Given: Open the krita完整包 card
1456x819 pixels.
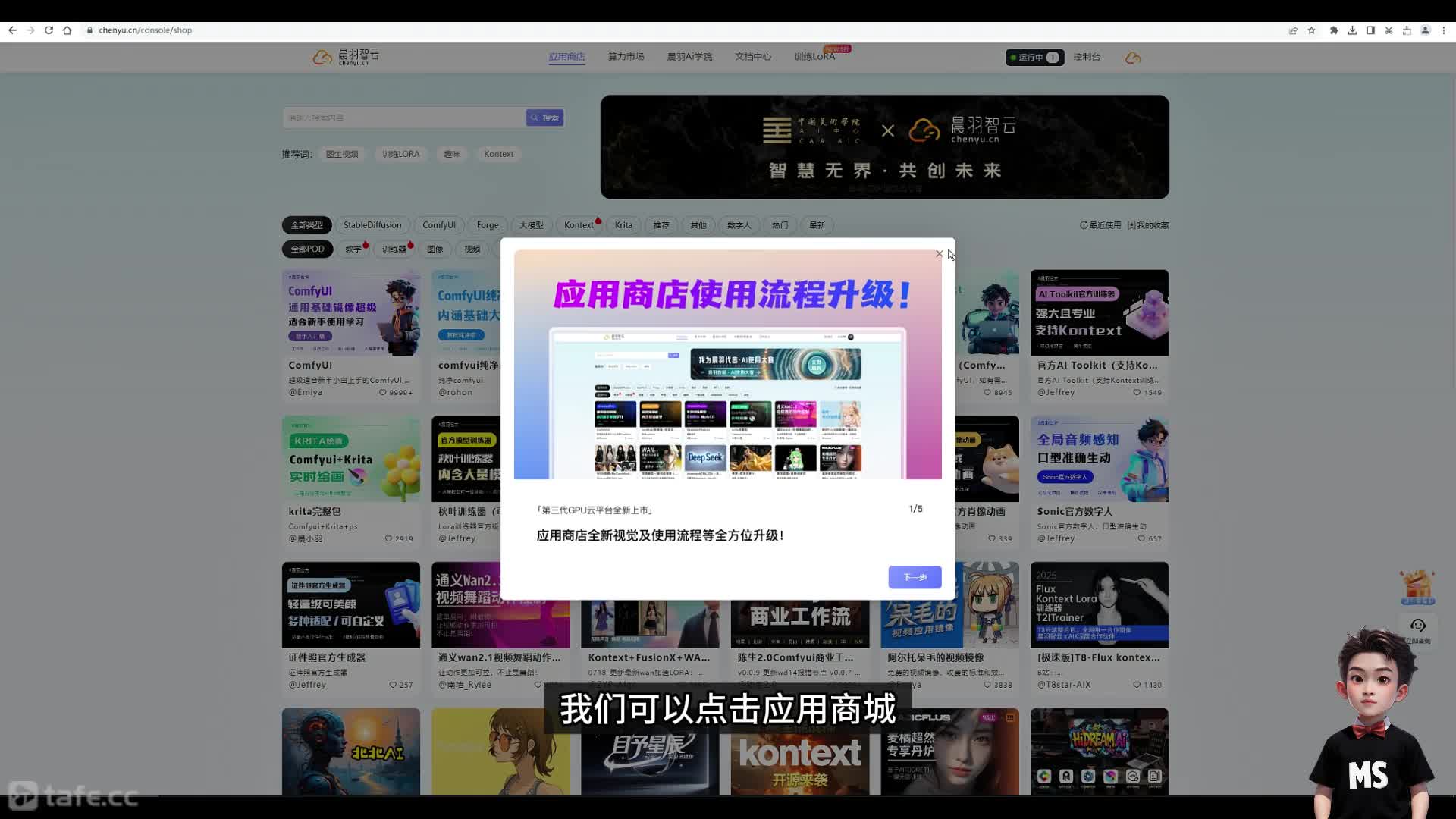Looking at the screenshot, I should tap(350, 480).
